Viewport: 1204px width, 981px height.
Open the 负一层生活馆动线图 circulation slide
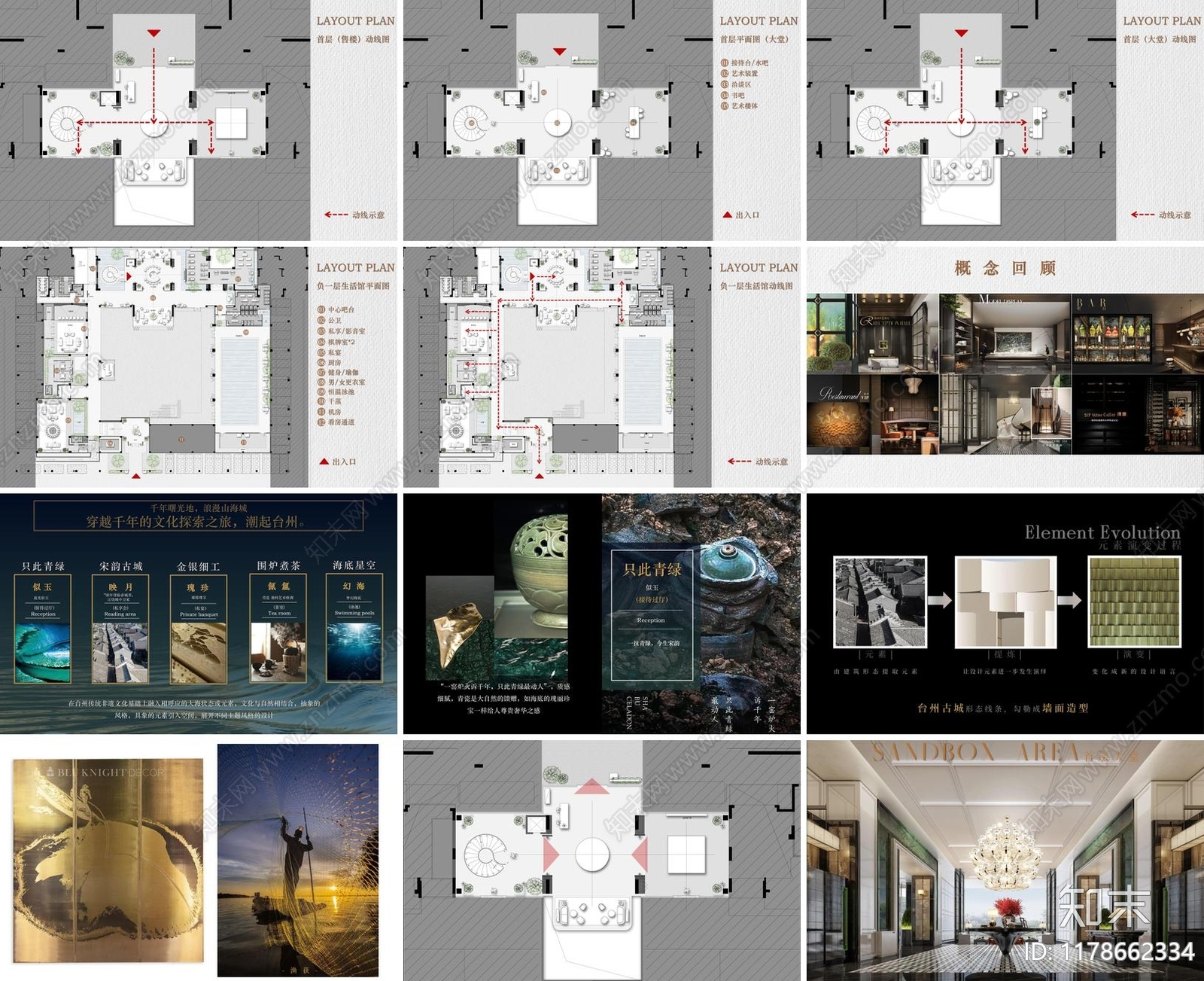coord(602,367)
